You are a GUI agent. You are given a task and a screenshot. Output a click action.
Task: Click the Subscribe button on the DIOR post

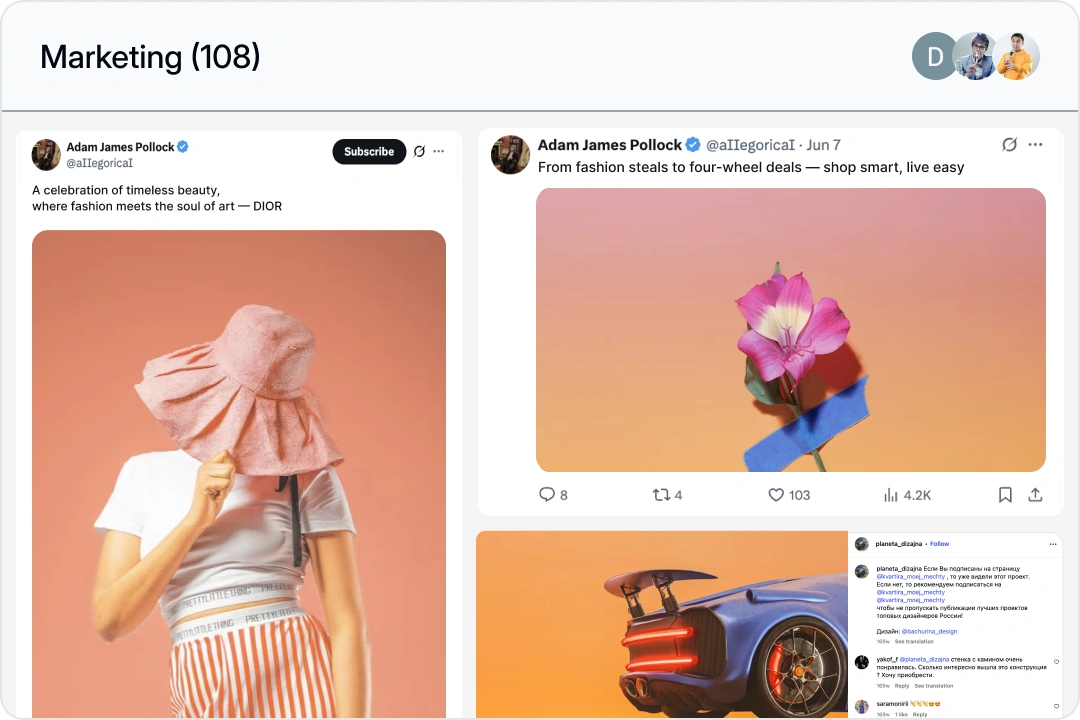click(368, 151)
